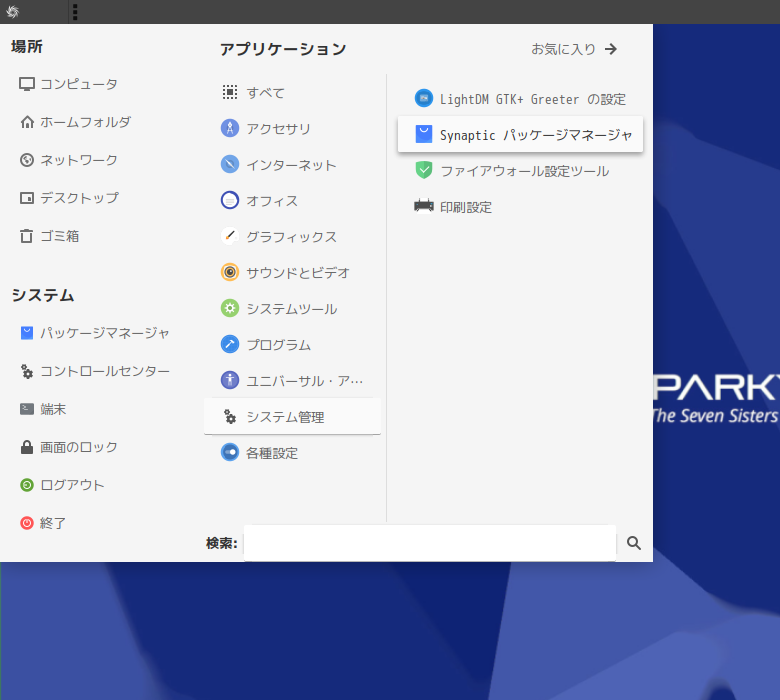Click the インターネット icon
The height and width of the screenshot is (700, 780).
230,164
